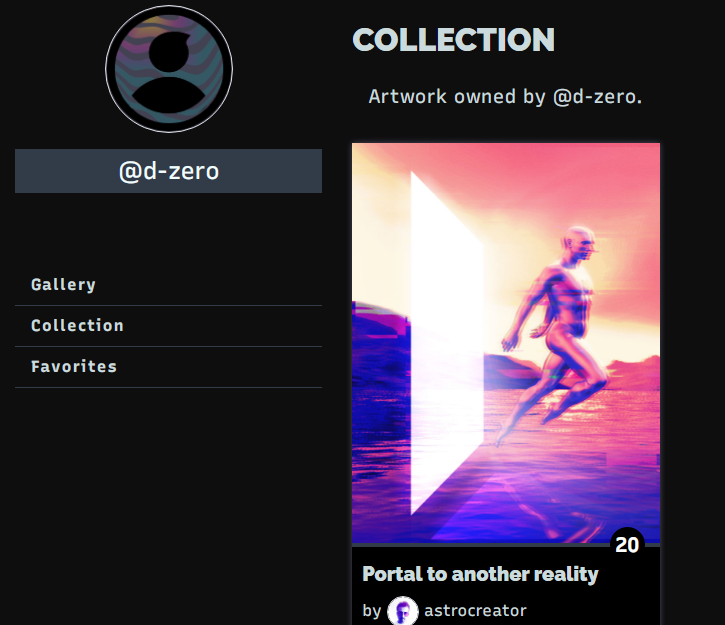Open Portal to another reality title
725x625 pixels.
coord(480,574)
